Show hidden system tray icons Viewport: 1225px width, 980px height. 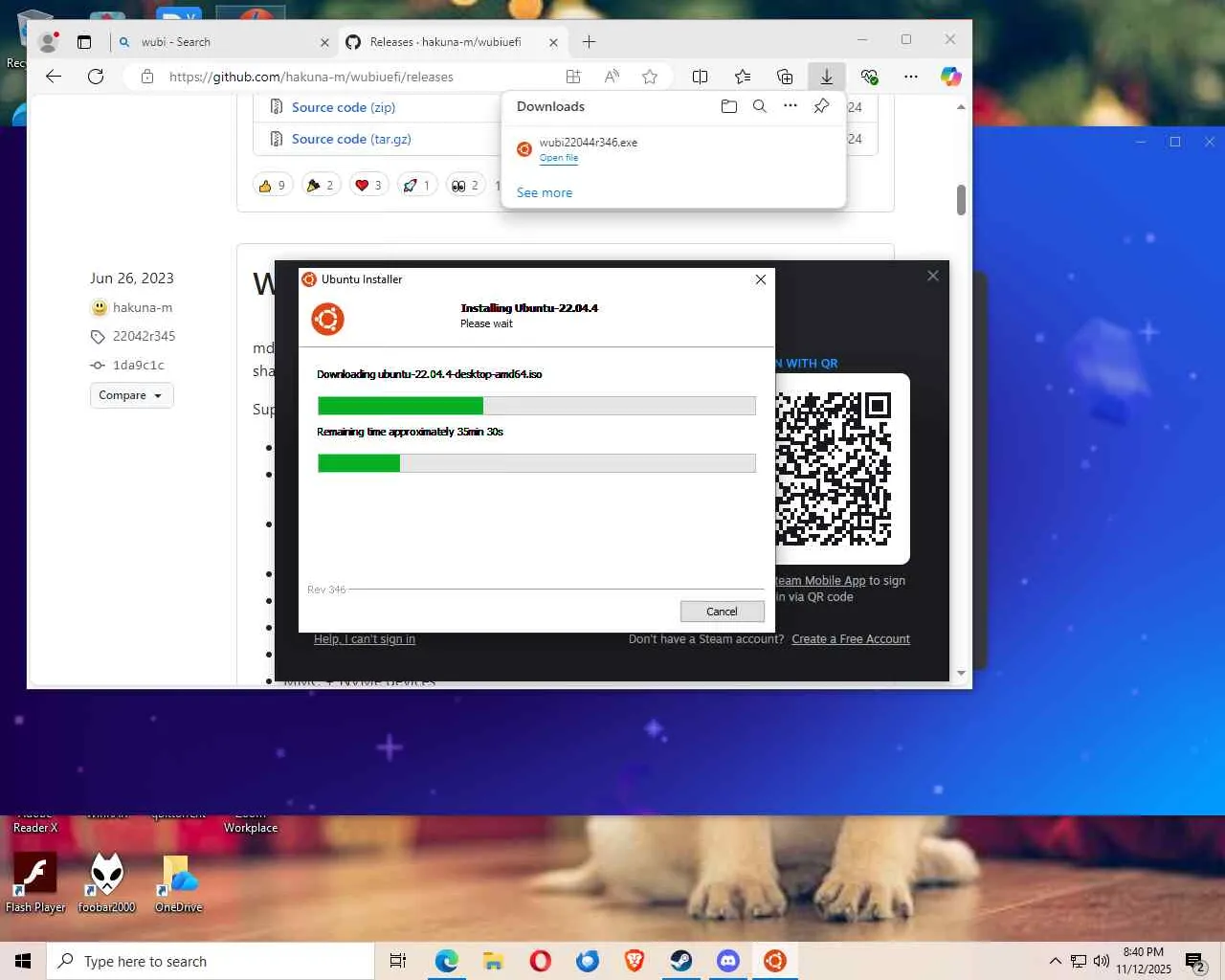[x=1055, y=961]
